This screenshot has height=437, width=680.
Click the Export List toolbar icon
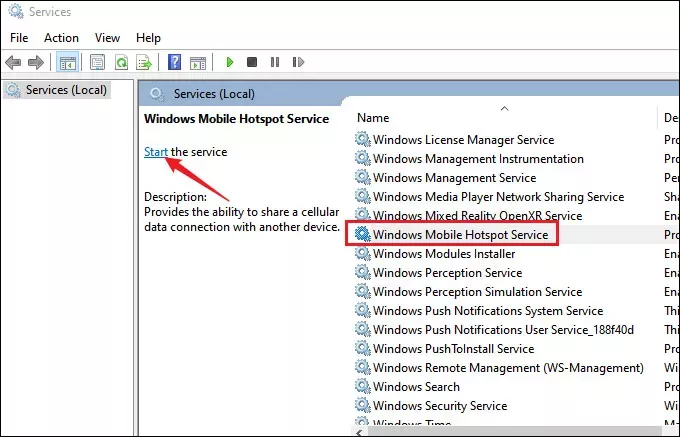(x=144, y=62)
